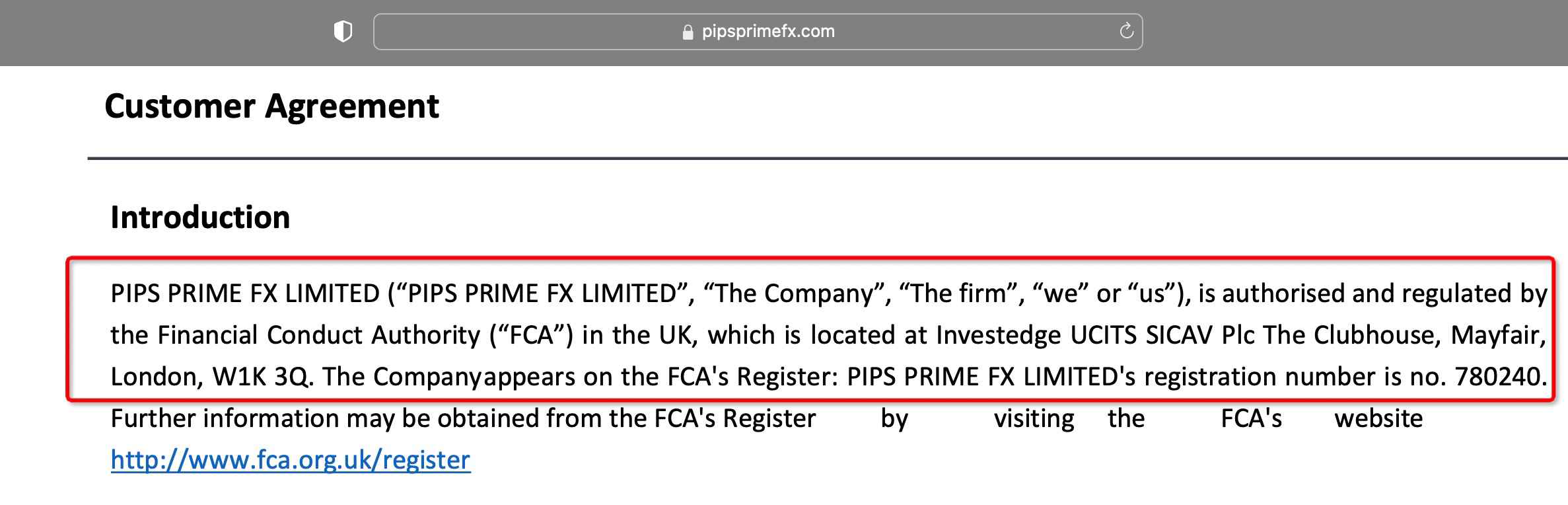Click the padlock icon beside pipsprimefx.com
1568x505 pixels.
pyautogui.click(x=688, y=32)
